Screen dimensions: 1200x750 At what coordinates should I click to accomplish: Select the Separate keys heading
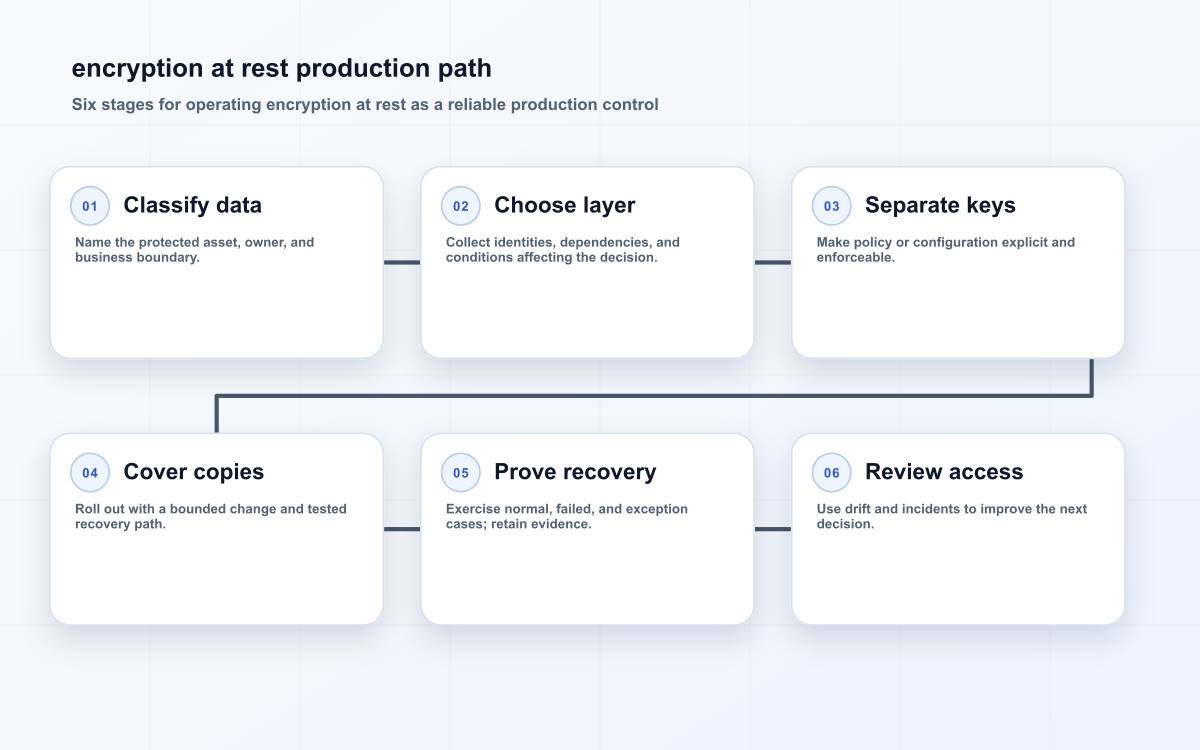[940, 205]
